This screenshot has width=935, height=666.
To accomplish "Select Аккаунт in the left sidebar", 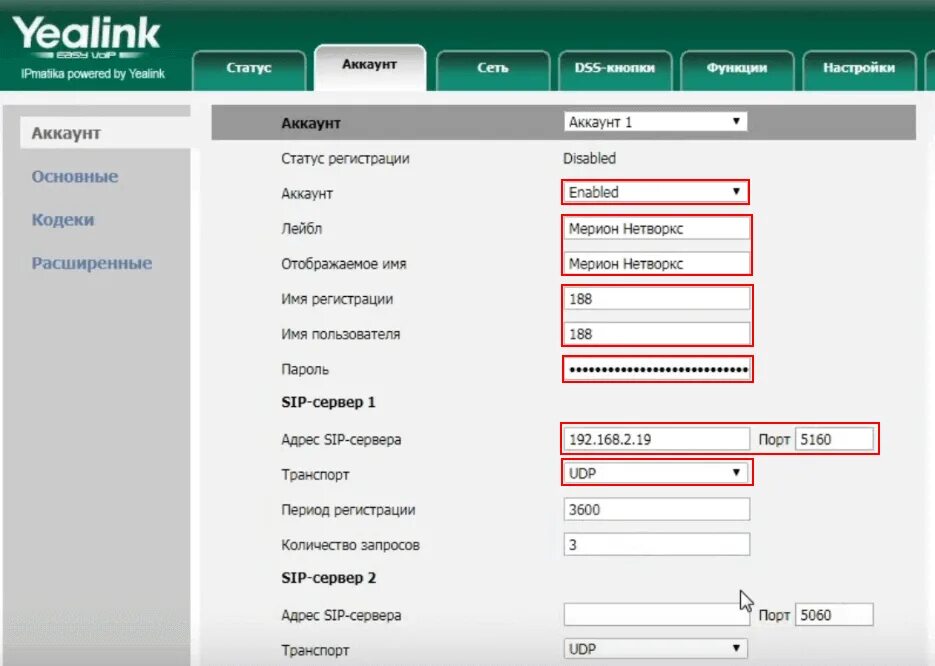I will (x=105, y=133).
